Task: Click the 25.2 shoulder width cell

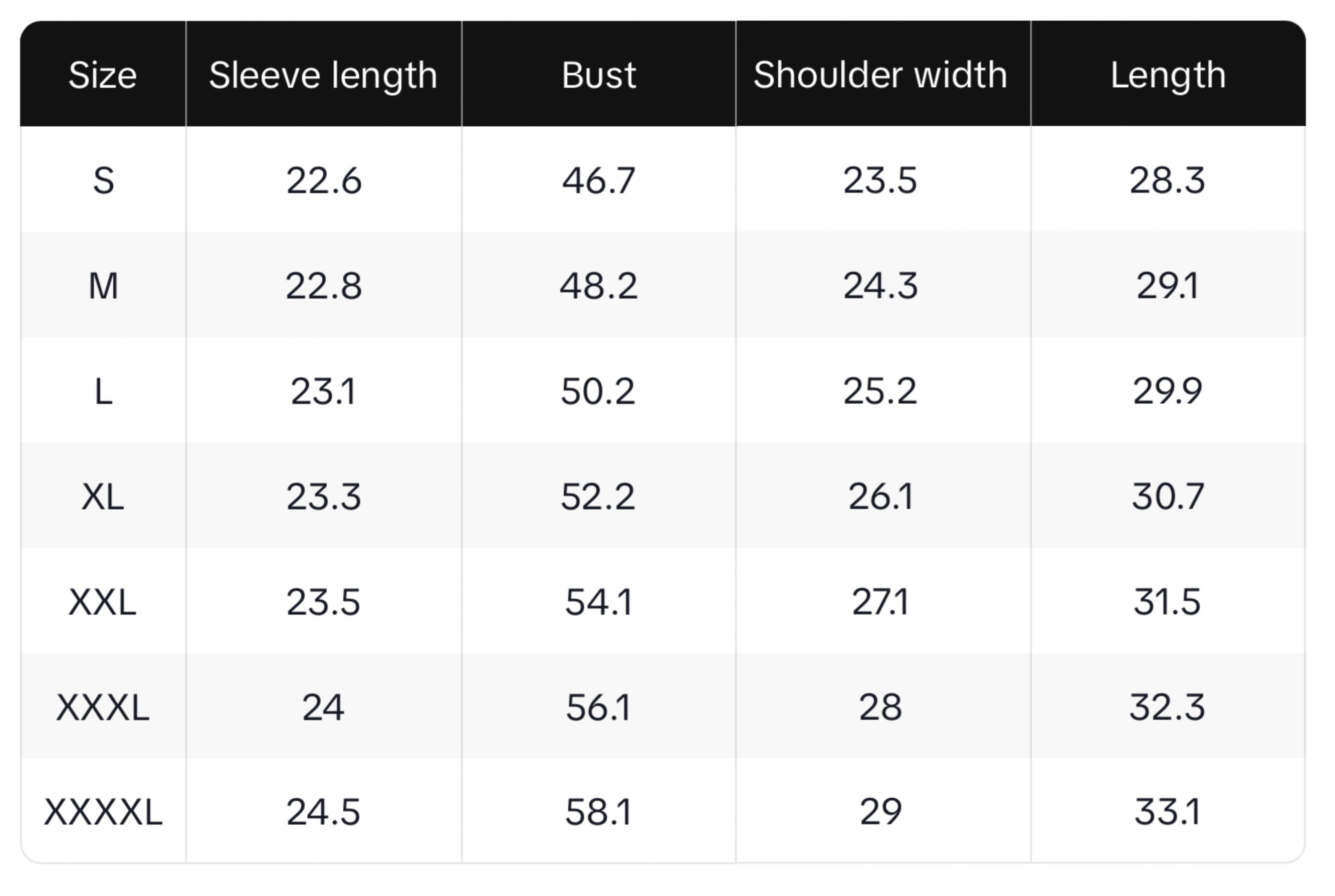Action: pos(880,392)
